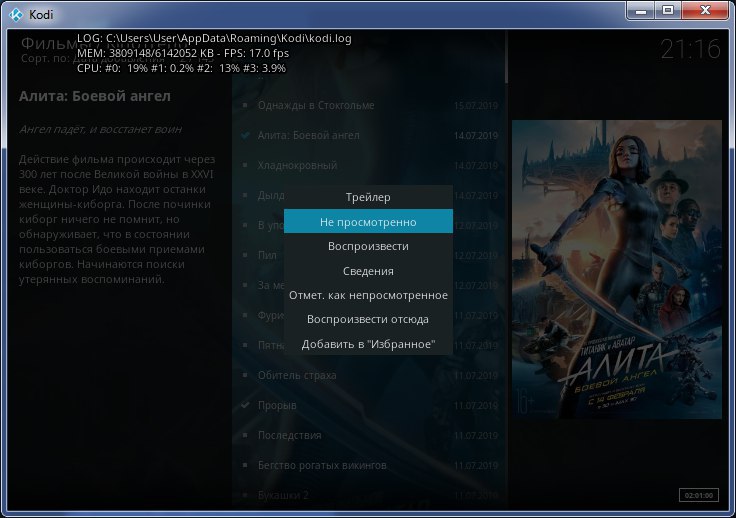This screenshot has width=736, height=518.
Task: Click the 21:16 clock display
Action: coord(690,49)
